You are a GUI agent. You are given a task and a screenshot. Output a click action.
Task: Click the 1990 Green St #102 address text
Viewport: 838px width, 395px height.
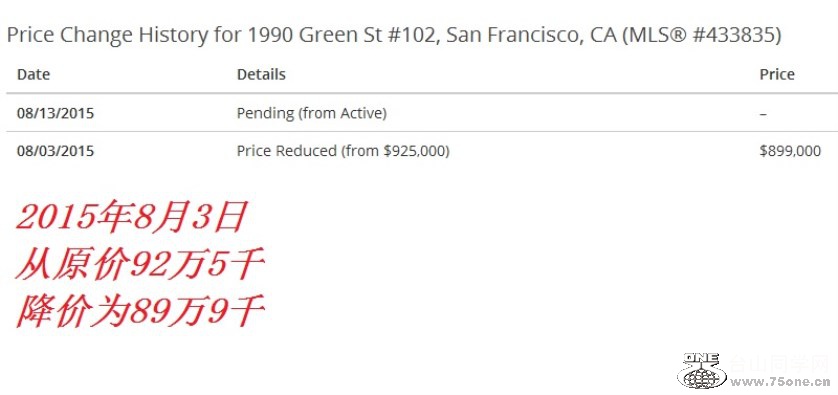pyautogui.click(x=344, y=35)
